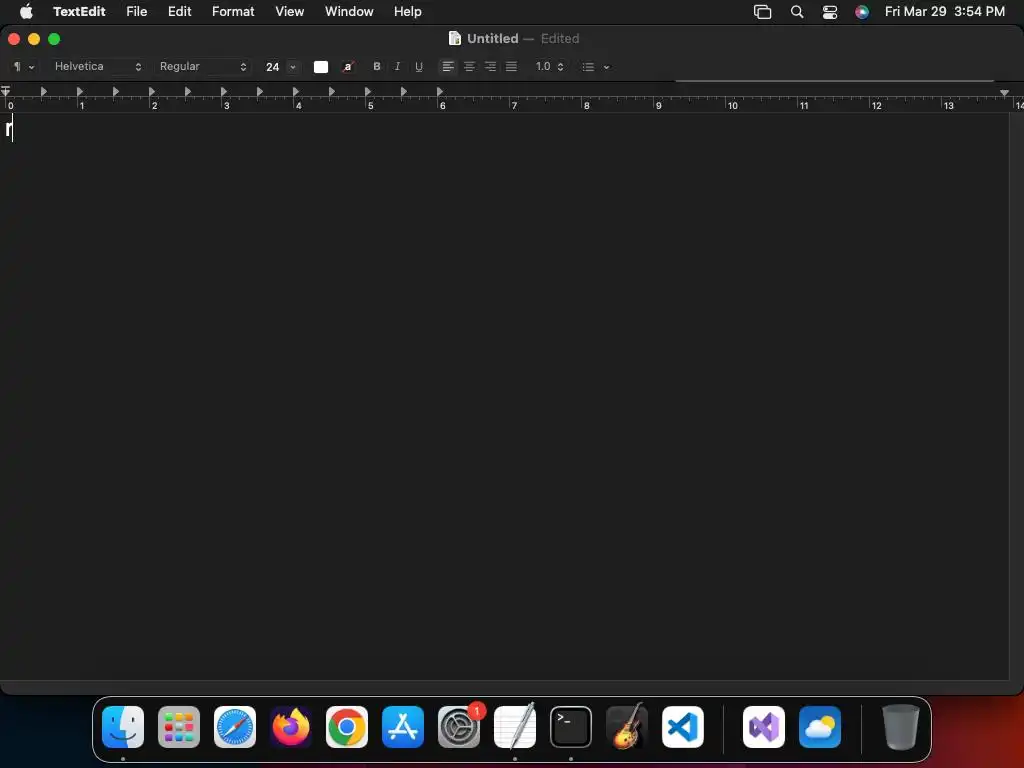Open the Trash from the Dock

[x=901, y=727]
